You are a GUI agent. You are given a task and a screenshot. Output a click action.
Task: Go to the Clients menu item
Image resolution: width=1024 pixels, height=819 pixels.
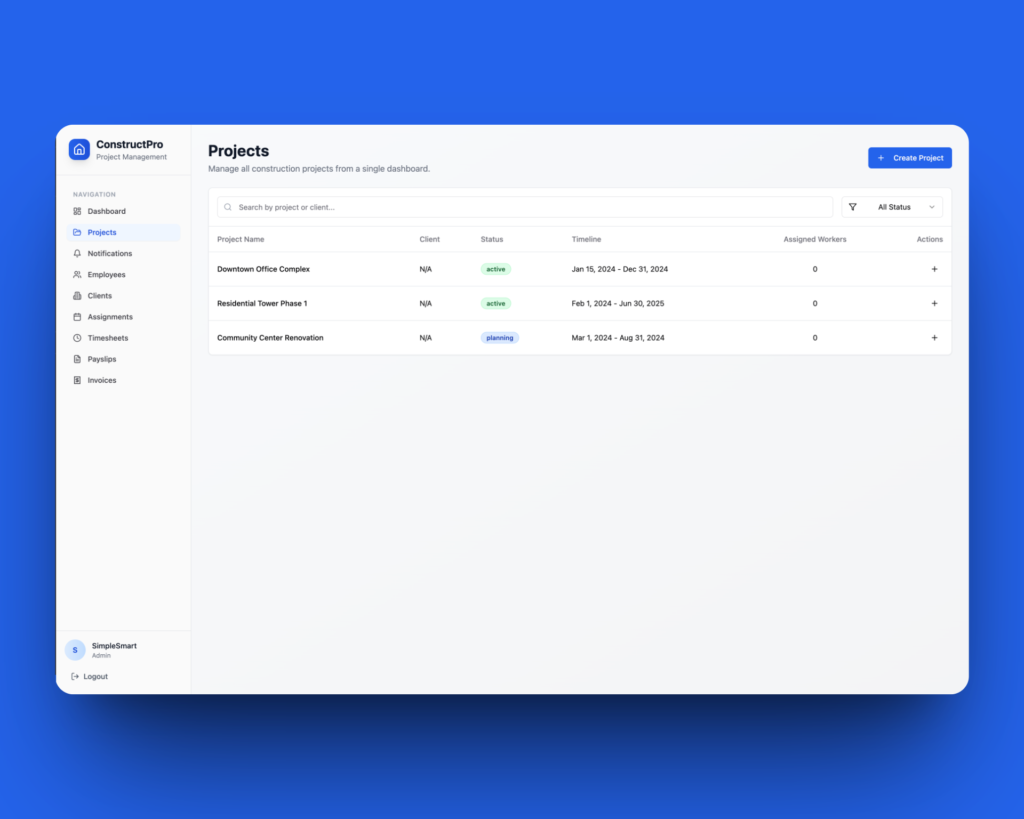click(x=100, y=296)
